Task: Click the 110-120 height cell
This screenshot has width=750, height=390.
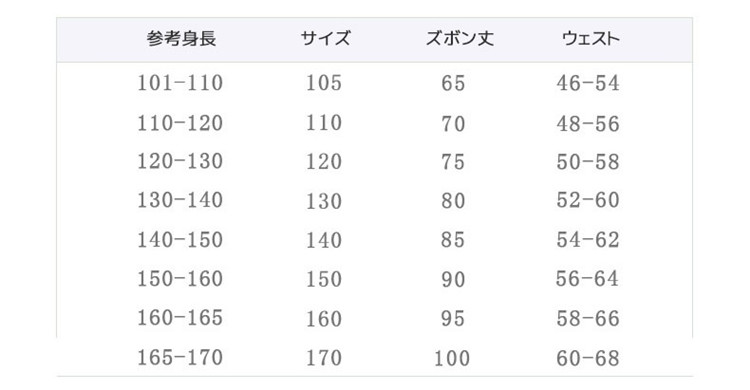Action: click(x=180, y=123)
